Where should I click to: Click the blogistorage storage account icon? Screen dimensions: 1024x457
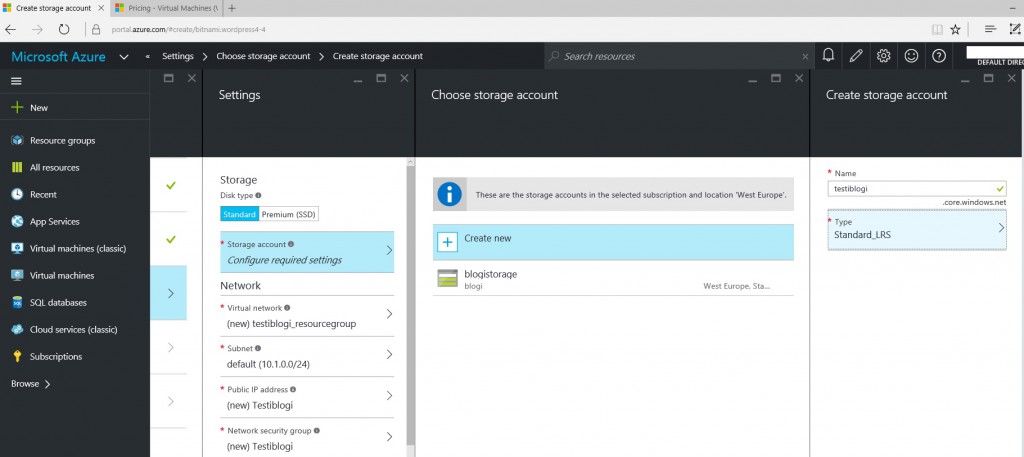[447, 278]
